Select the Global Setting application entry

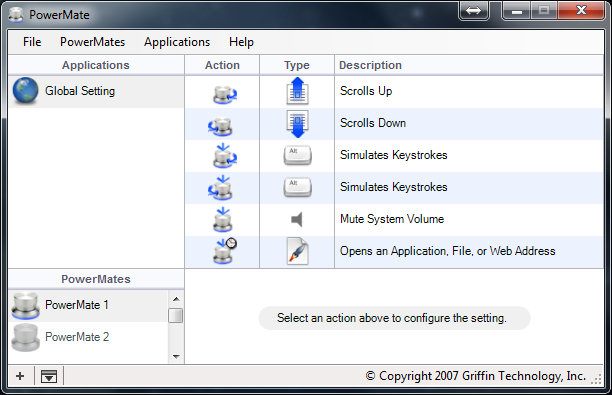[96, 91]
